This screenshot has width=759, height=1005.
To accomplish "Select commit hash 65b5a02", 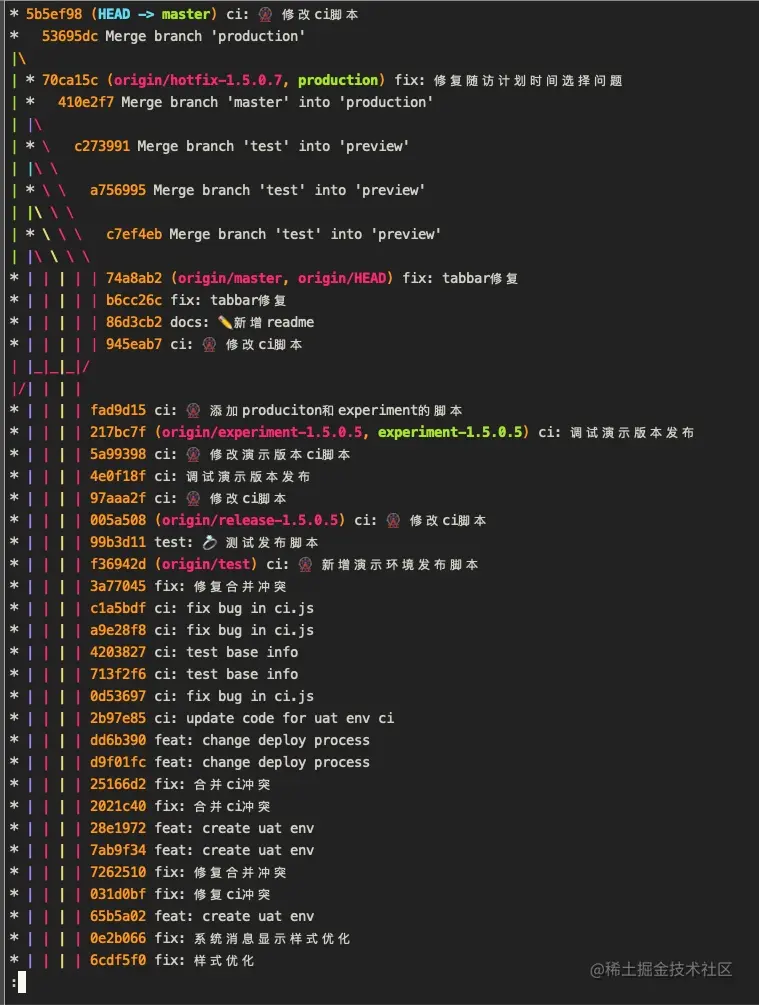I will [118, 917].
